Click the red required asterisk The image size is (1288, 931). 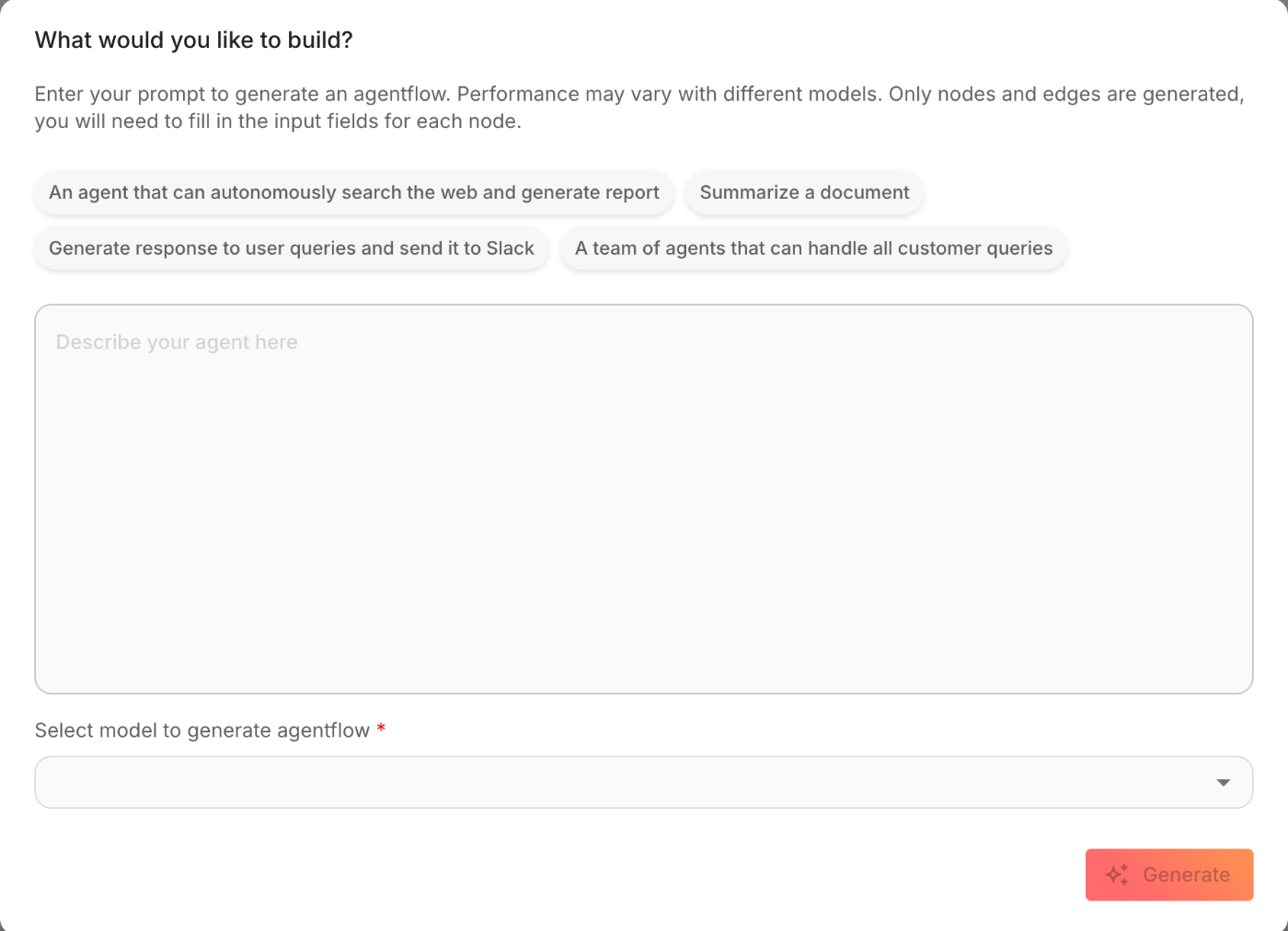(x=381, y=730)
